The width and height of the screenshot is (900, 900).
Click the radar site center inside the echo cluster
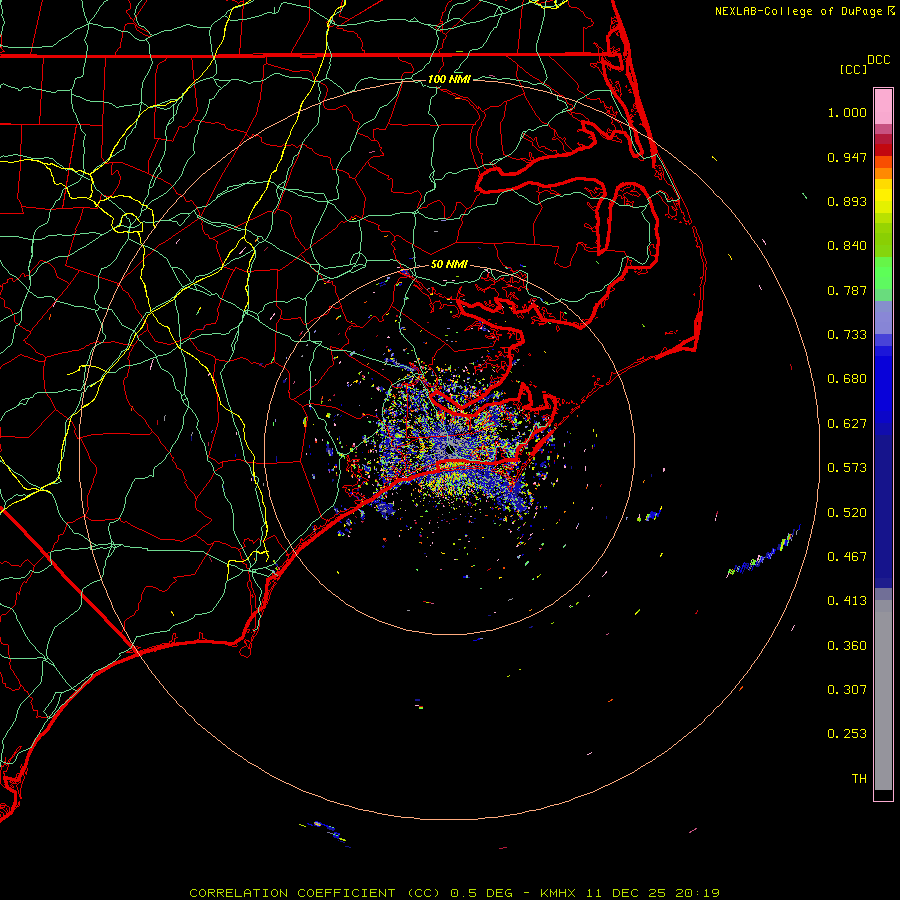point(449,449)
